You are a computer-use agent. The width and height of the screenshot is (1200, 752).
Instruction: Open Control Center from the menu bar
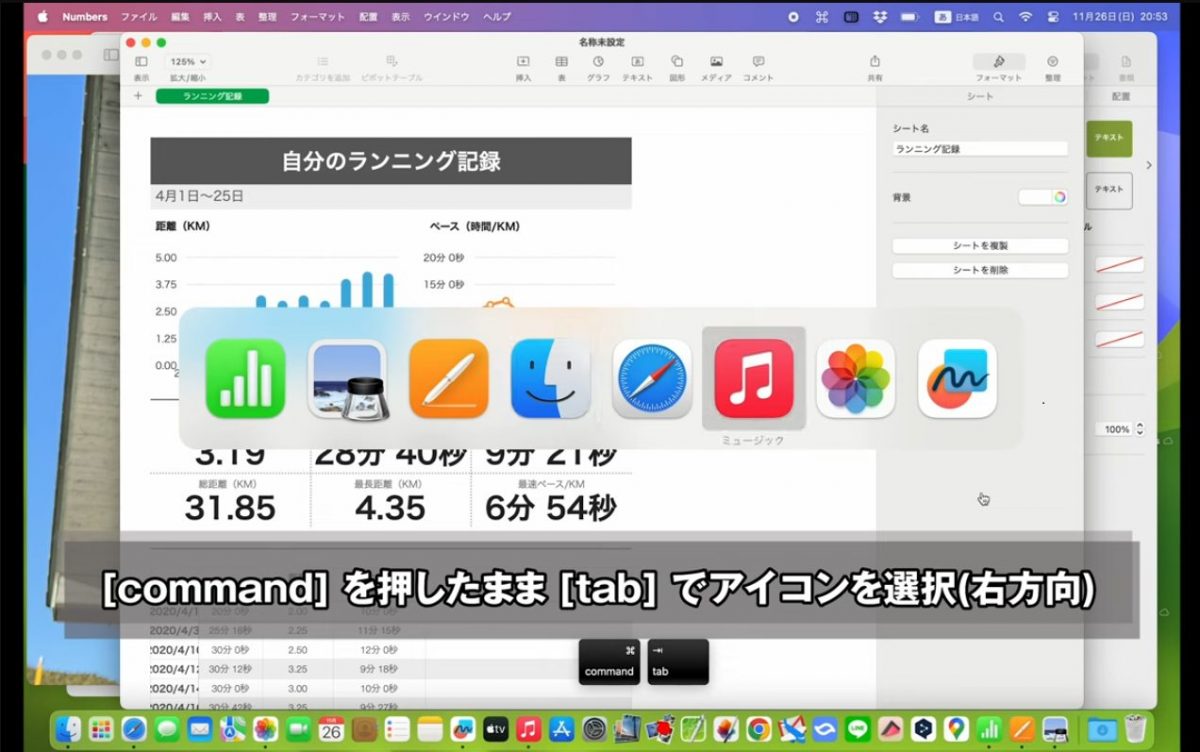coord(1053,17)
